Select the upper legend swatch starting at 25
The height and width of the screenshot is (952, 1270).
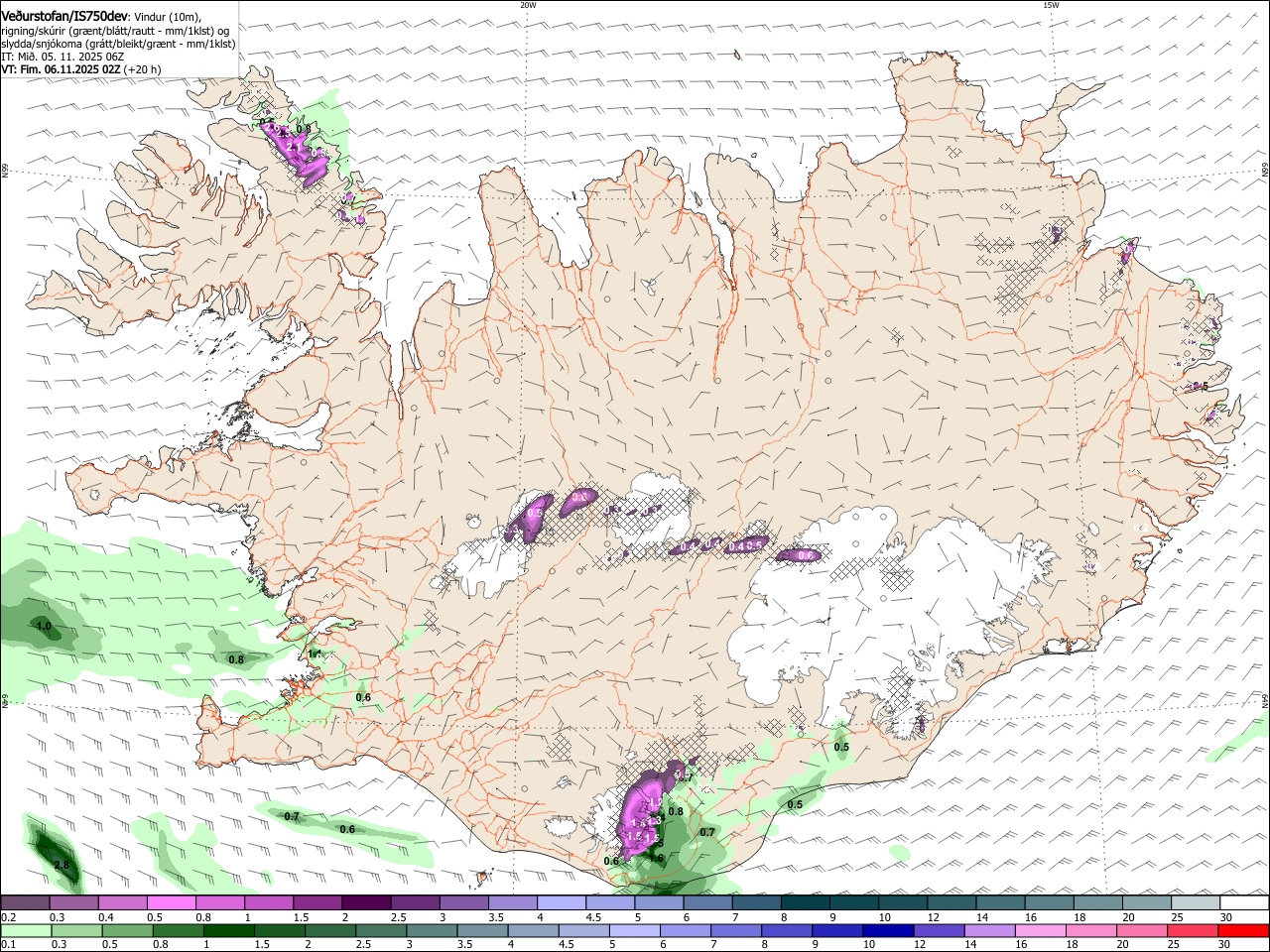pyautogui.click(x=1197, y=903)
